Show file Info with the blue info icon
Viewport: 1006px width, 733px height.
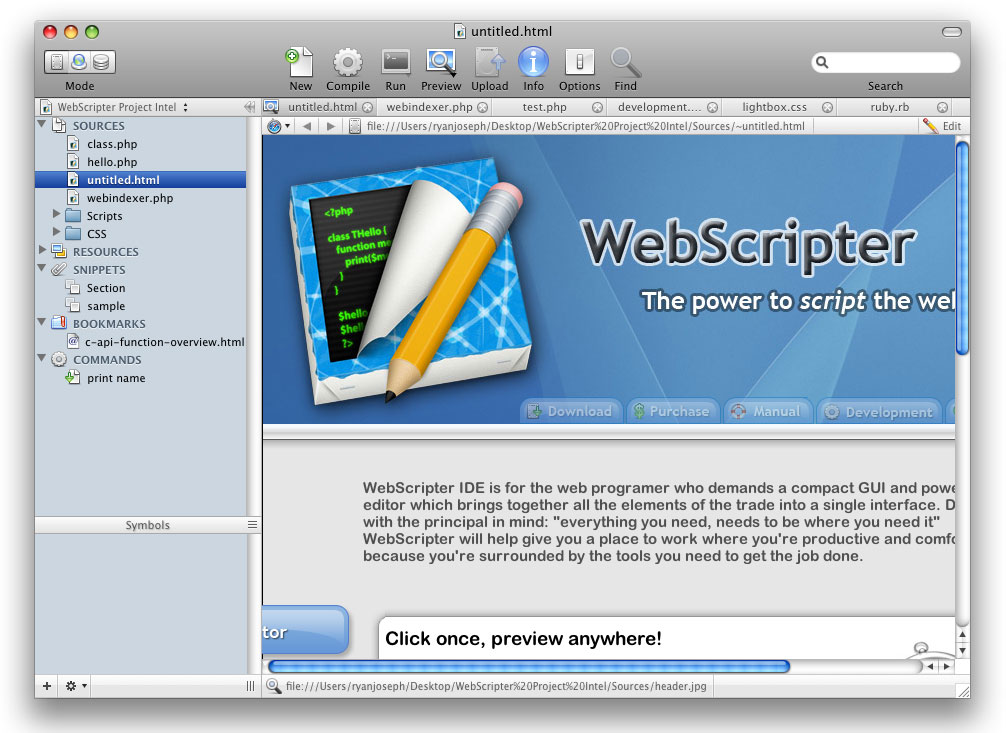533,63
